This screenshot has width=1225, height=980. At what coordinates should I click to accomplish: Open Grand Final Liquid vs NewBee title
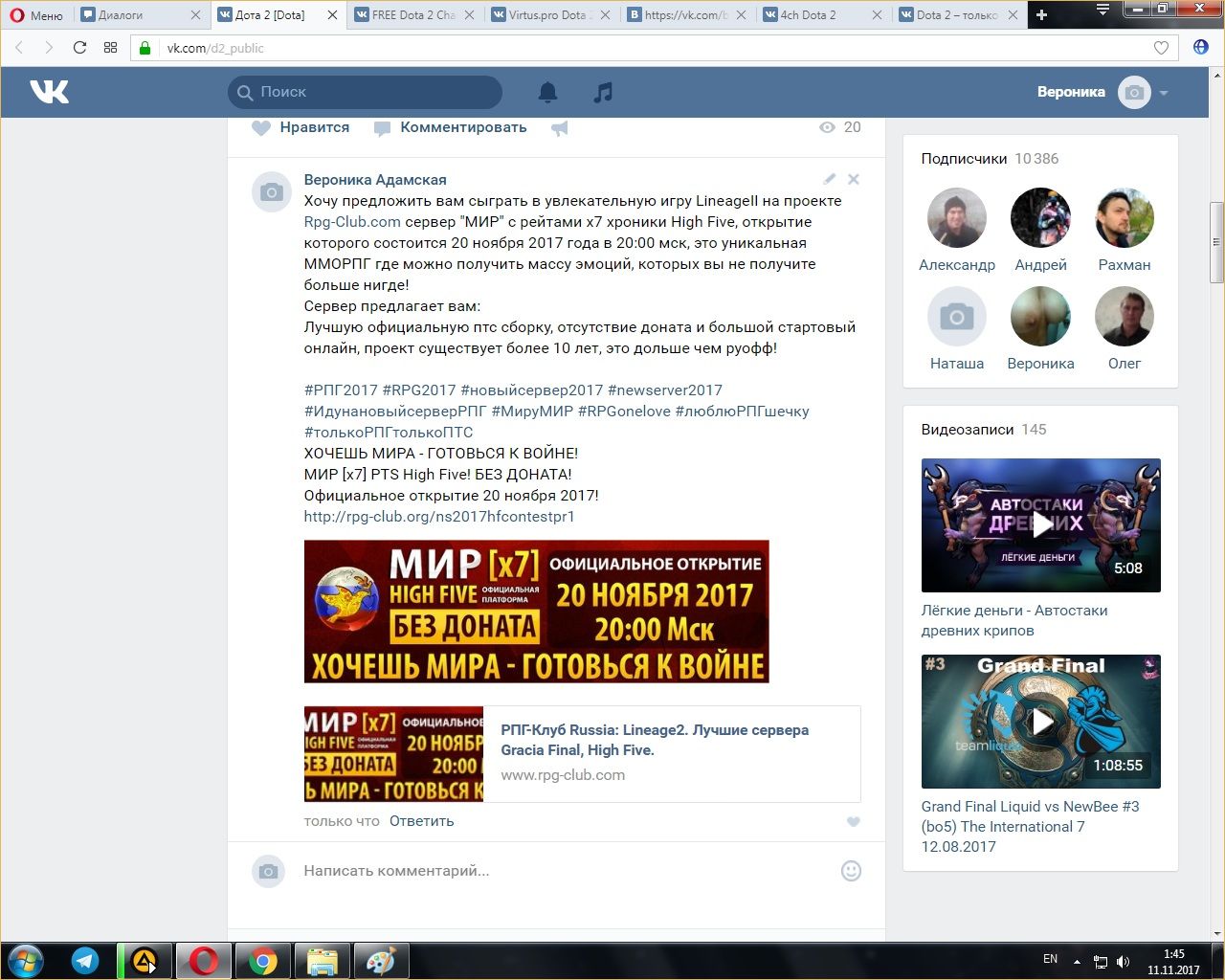point(1030,827)
